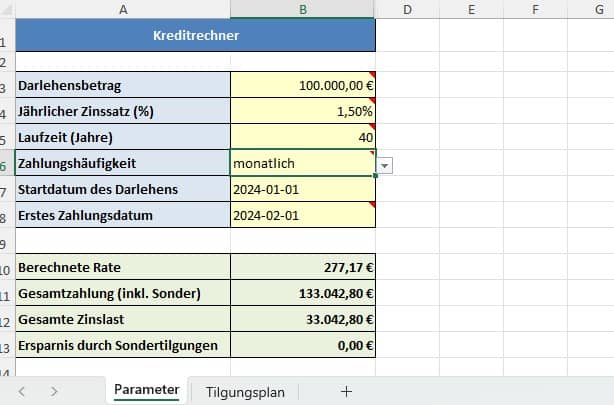Switch to the Tilgungsplan sheet tab

(245, 391)
